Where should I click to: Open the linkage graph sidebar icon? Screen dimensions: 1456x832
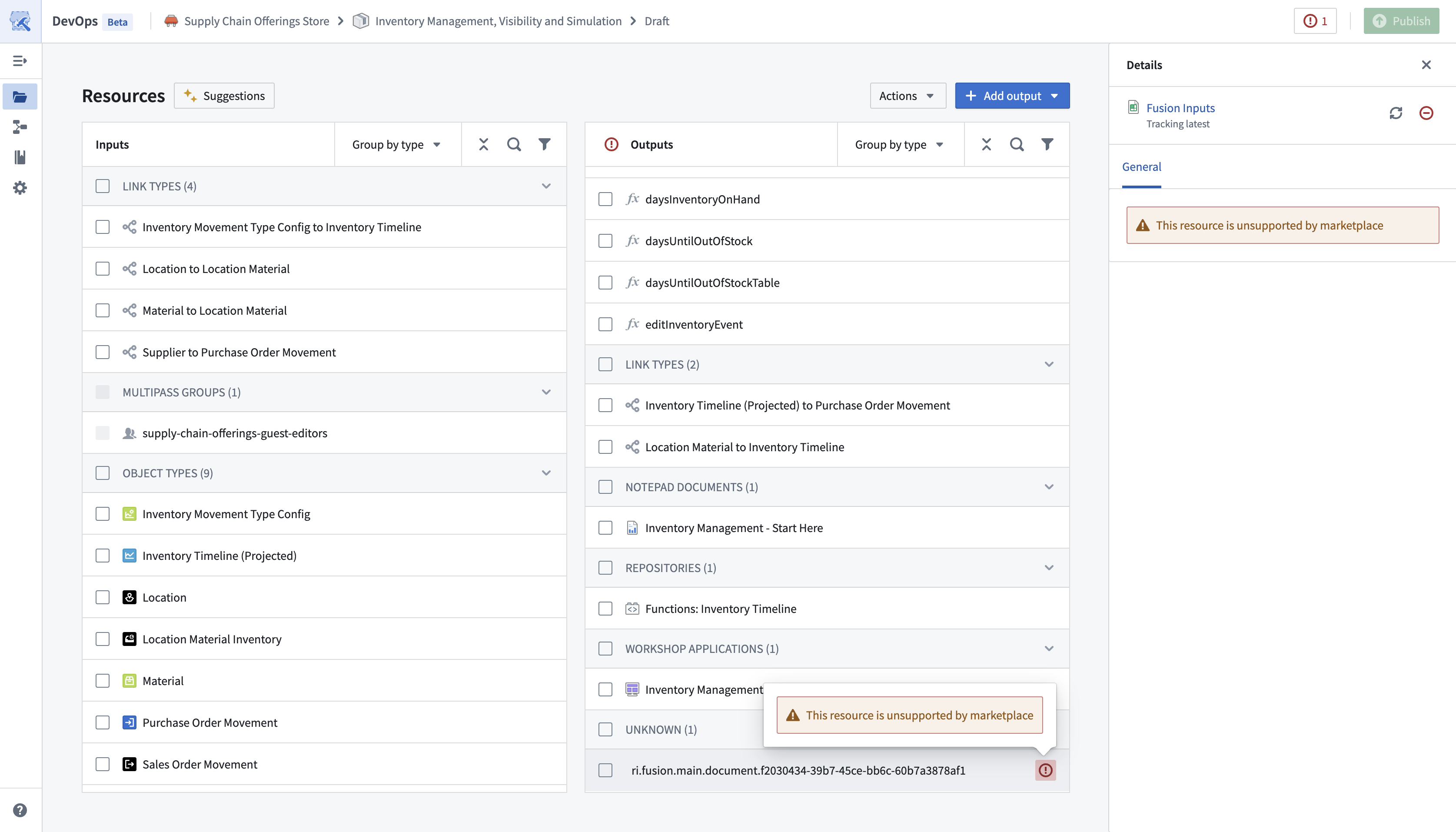click(20, 127)
